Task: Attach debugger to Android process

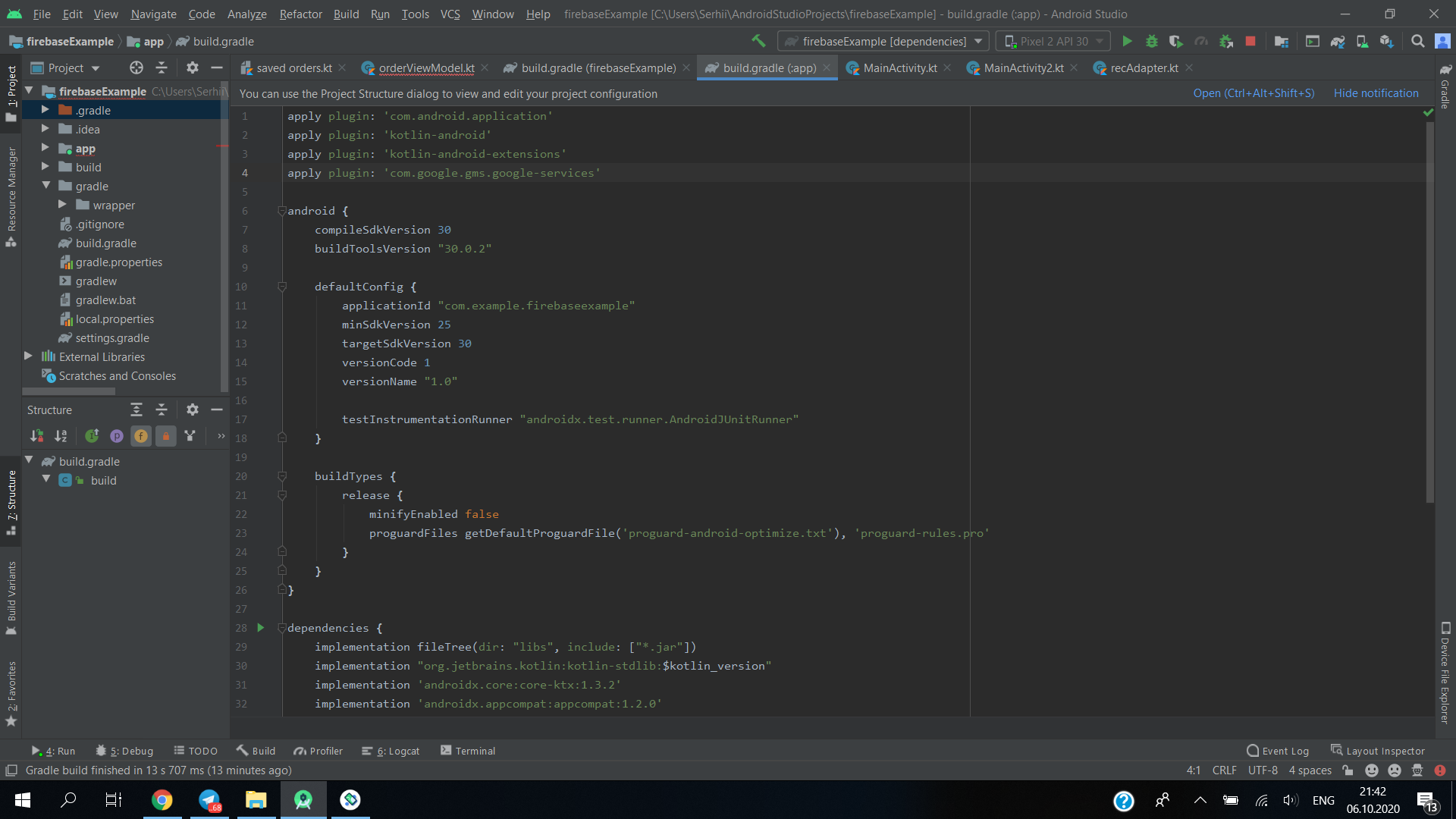Action: pos(1225,41)
